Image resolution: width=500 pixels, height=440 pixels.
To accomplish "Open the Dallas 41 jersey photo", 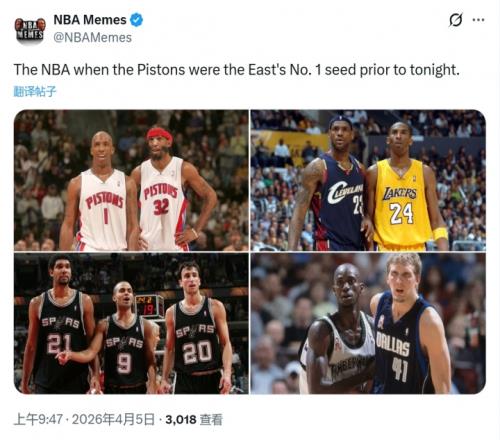I will (x=368, y=323).
